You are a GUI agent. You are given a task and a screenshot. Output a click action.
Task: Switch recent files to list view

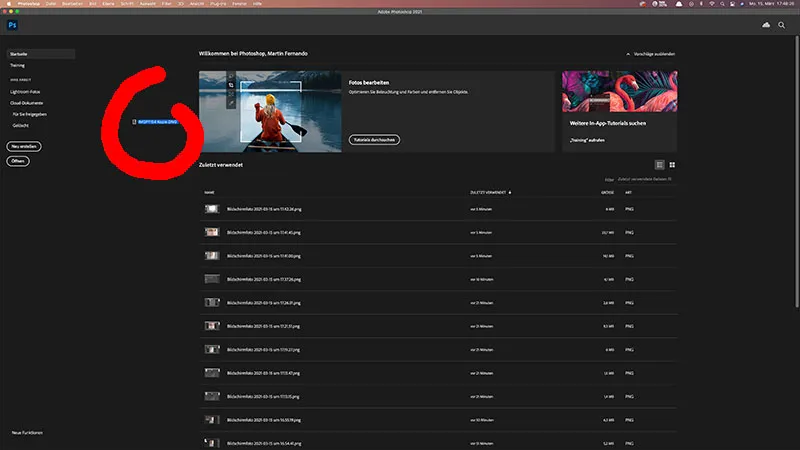pyautogui.click(x=659, y=165)
